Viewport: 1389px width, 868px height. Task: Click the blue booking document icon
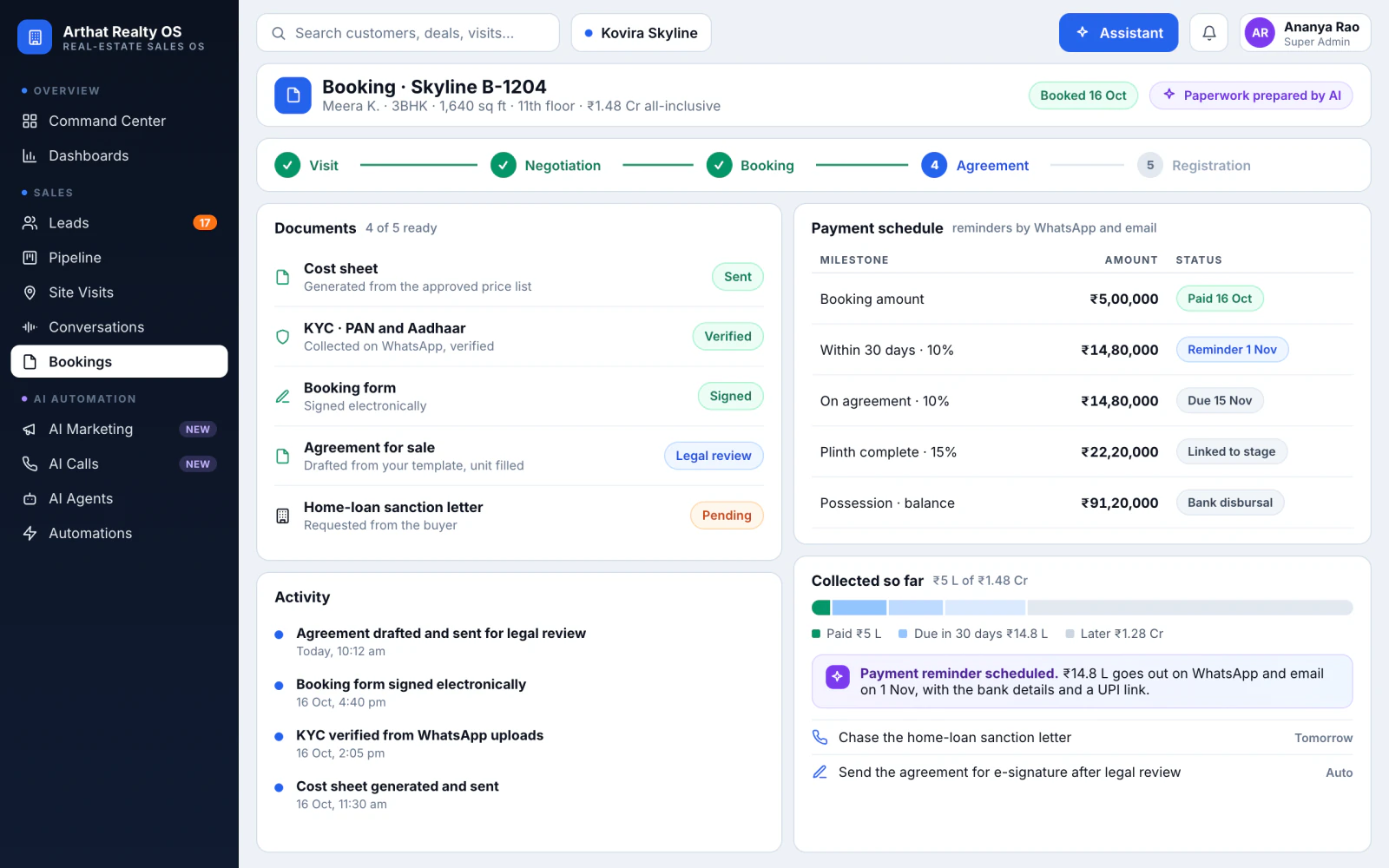(293, 95)
